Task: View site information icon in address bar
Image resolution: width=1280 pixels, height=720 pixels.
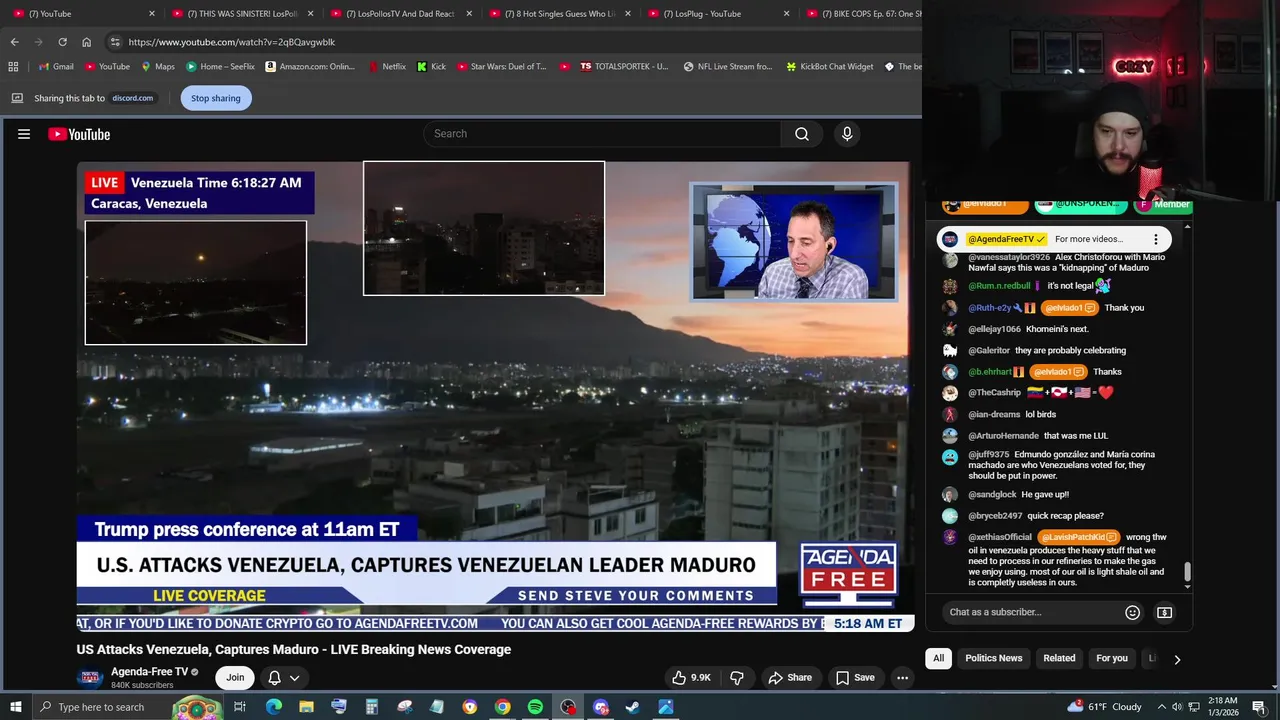Action: (115, 42)
